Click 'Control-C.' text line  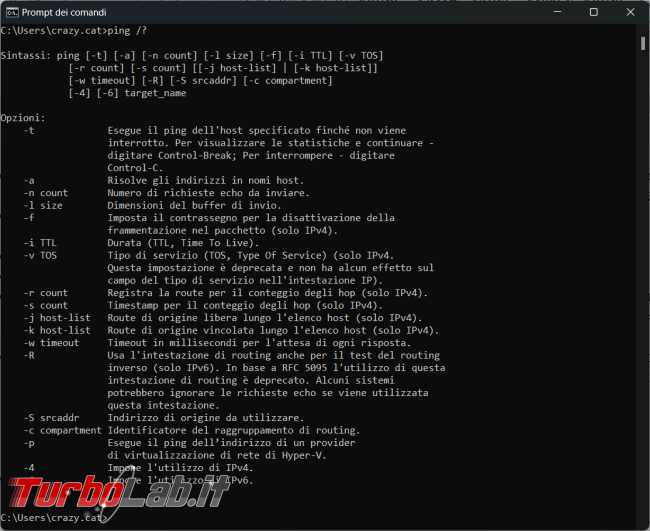136,168
